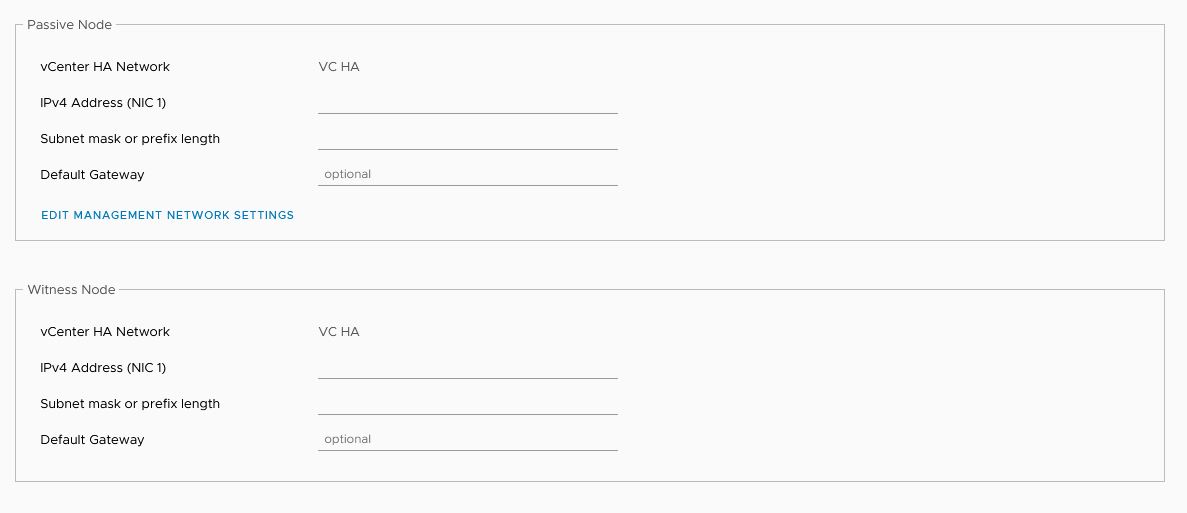Focus the Passive Node subnet mask field
The image size is (1187, 513).
tap(468, 139)
